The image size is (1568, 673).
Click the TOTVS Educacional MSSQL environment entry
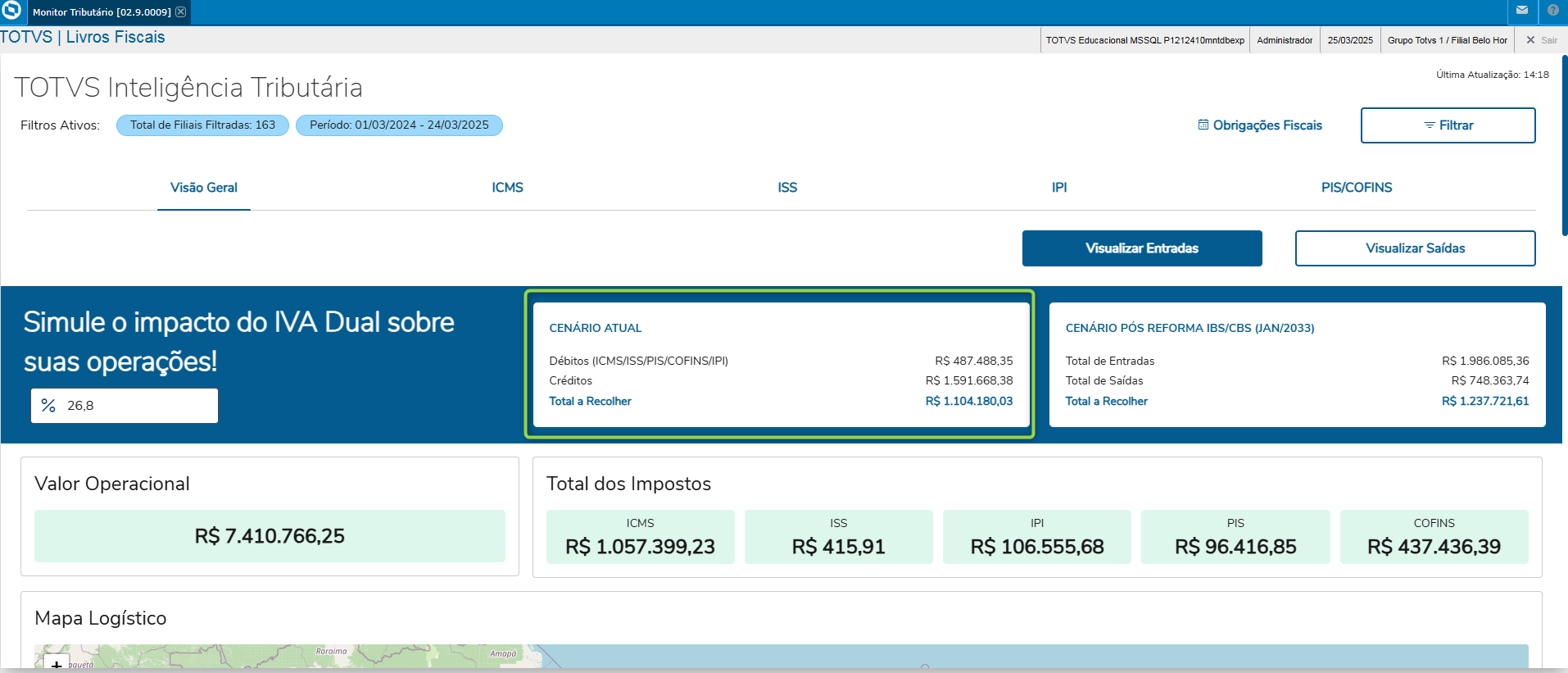[1145, 40]
